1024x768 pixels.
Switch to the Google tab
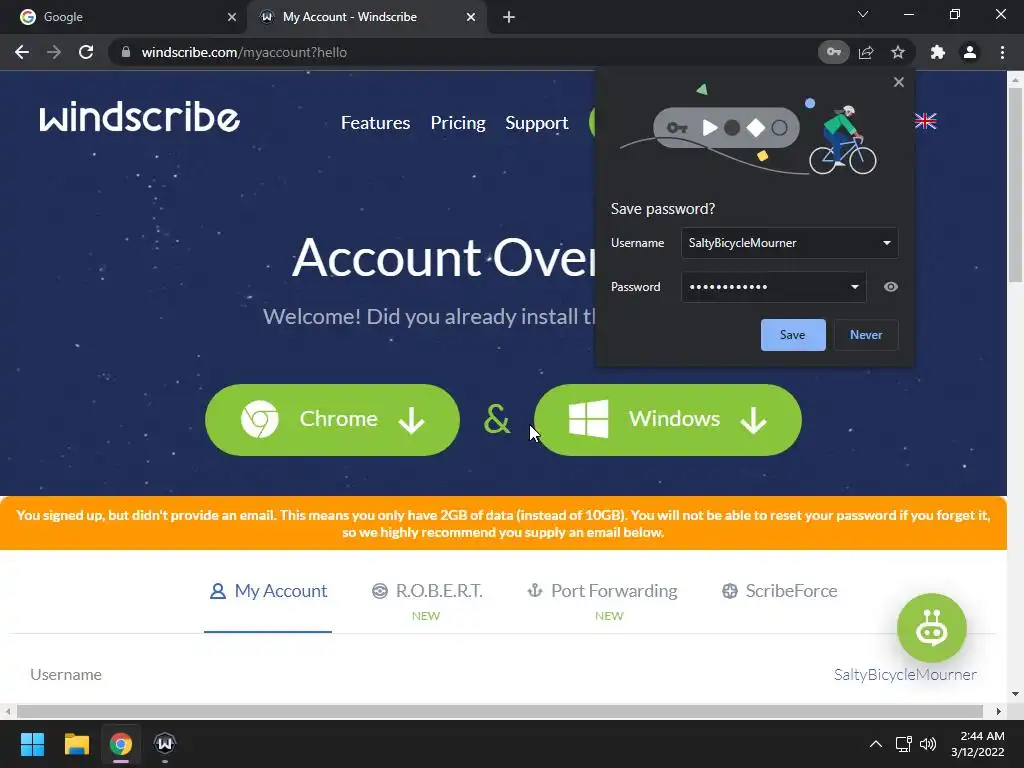(x=124, y=17)
